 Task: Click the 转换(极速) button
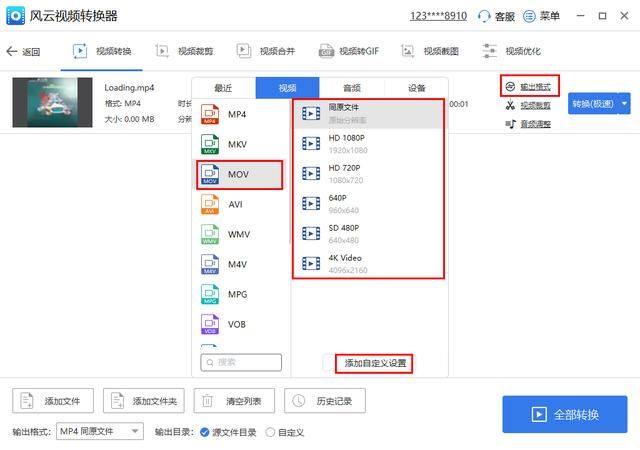click(593, 104)
